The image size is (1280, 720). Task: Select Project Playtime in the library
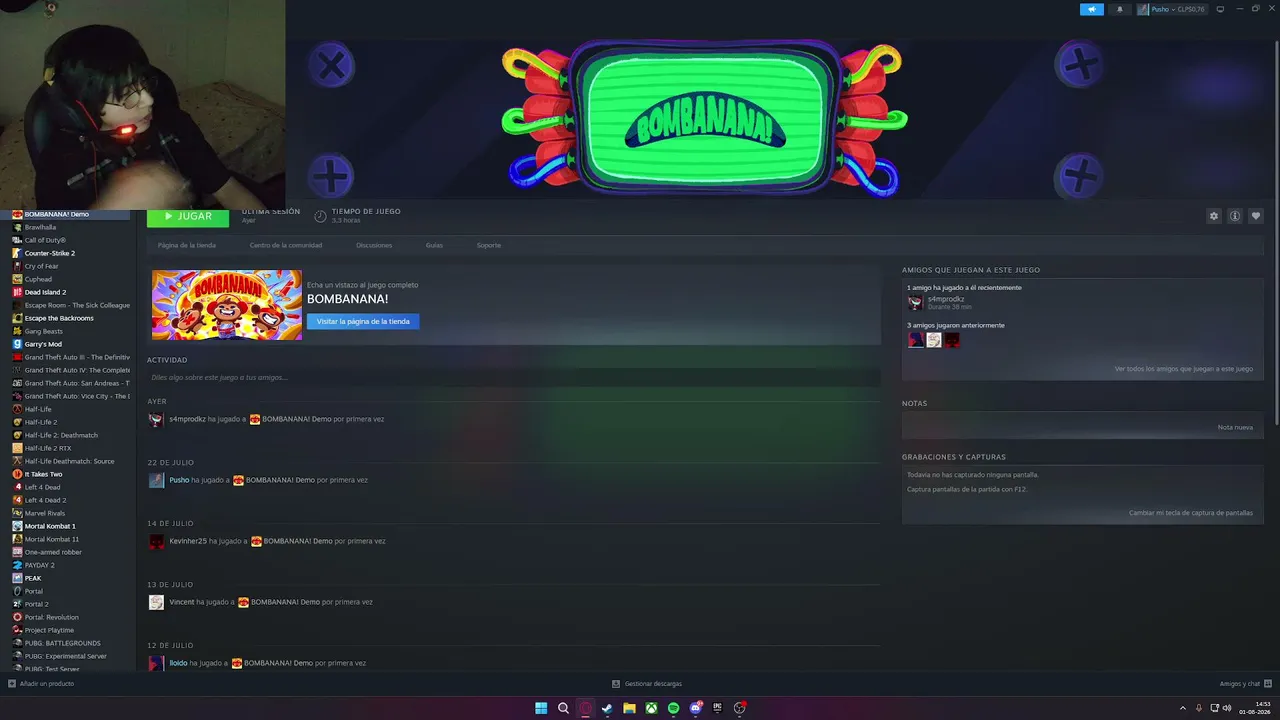click(x=66, y=630)
